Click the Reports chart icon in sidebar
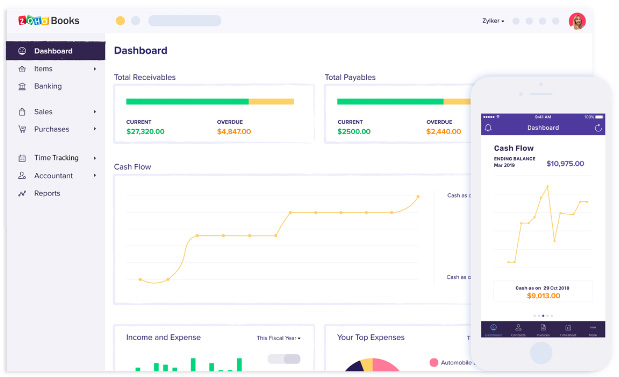The height and width of the screenshot is (377, 619). (22, 193)
